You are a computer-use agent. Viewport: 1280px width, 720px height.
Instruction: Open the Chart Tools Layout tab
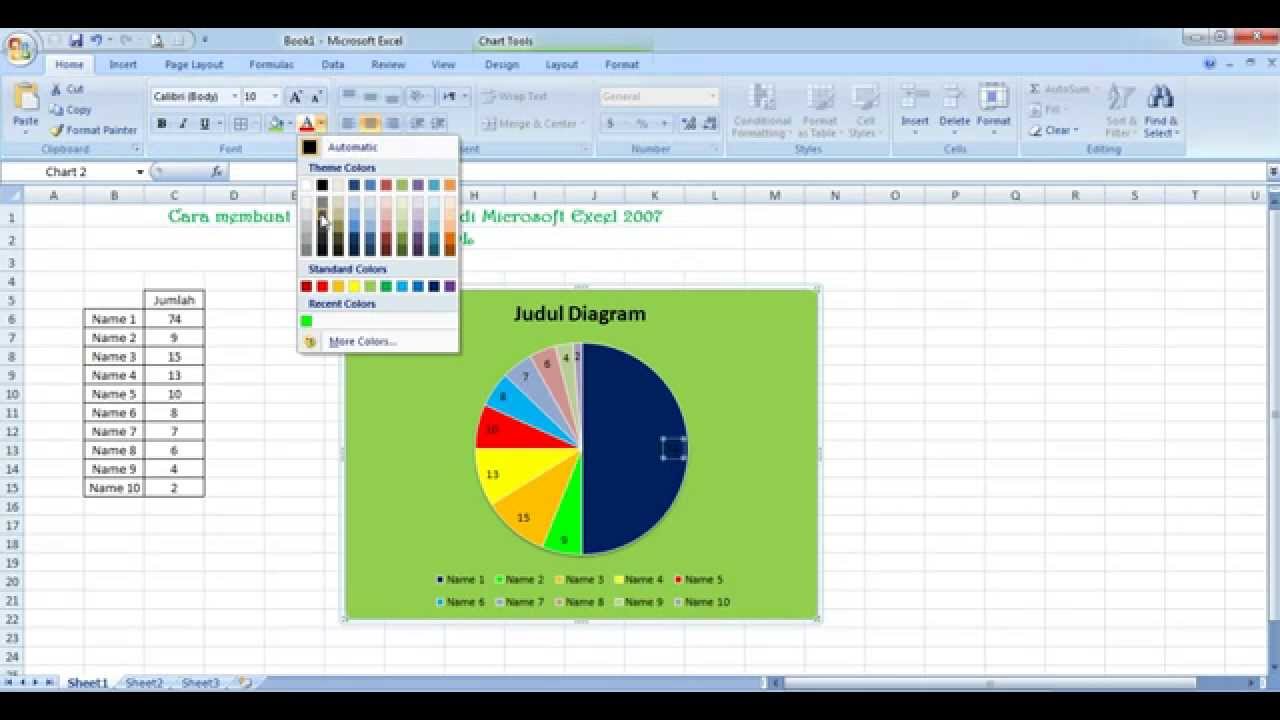pyautogui.click(x=561, y=64)
